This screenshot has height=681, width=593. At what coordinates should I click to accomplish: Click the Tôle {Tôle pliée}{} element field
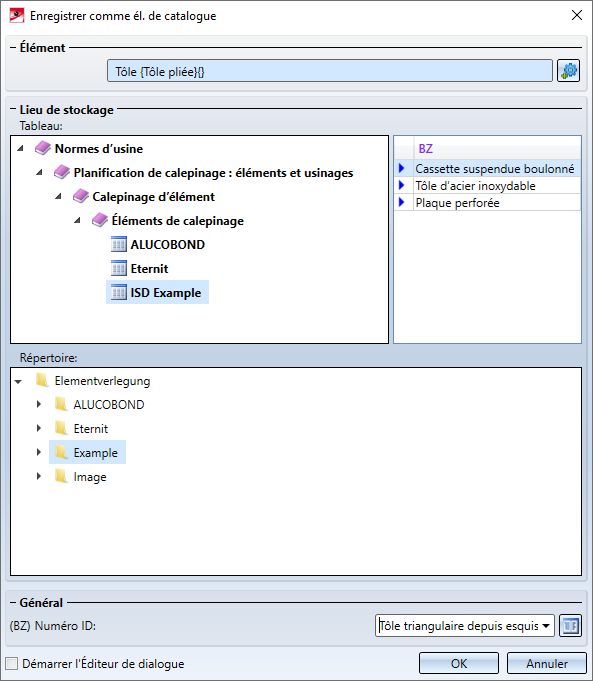pos(330,71)
